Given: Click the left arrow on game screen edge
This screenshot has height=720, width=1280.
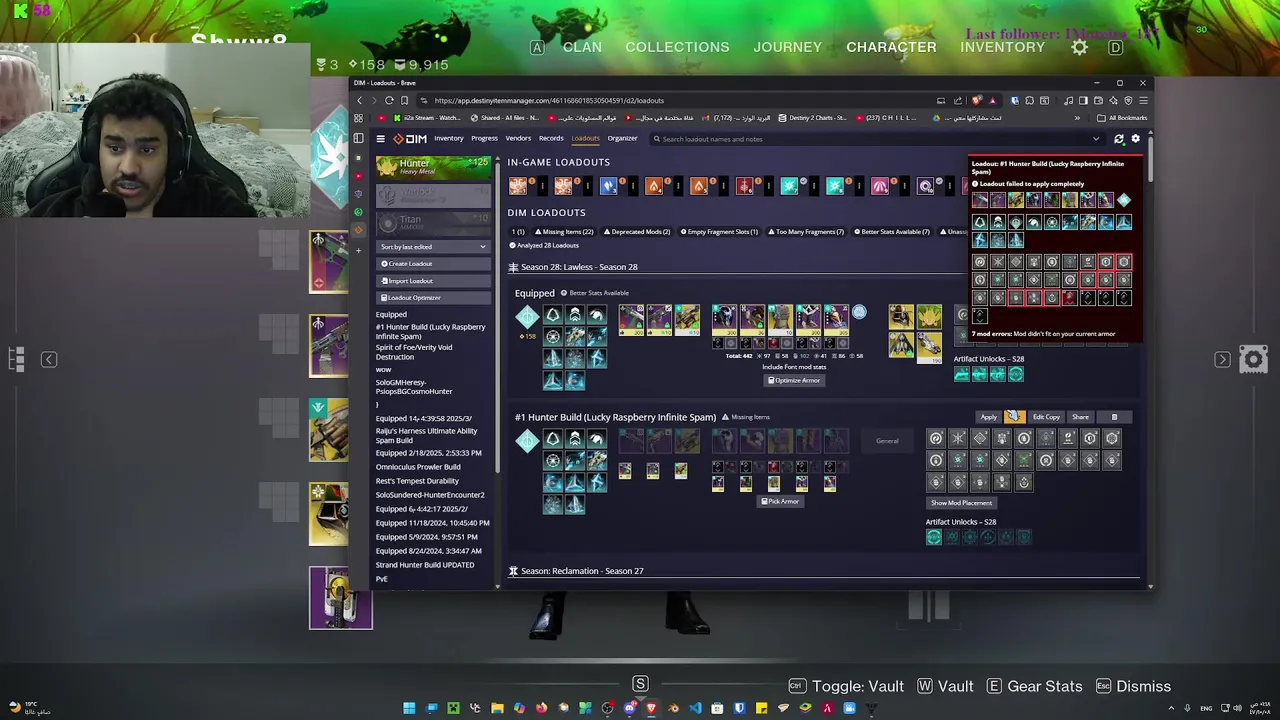Looking at the screenshot, I should click(x=48, y=359).
